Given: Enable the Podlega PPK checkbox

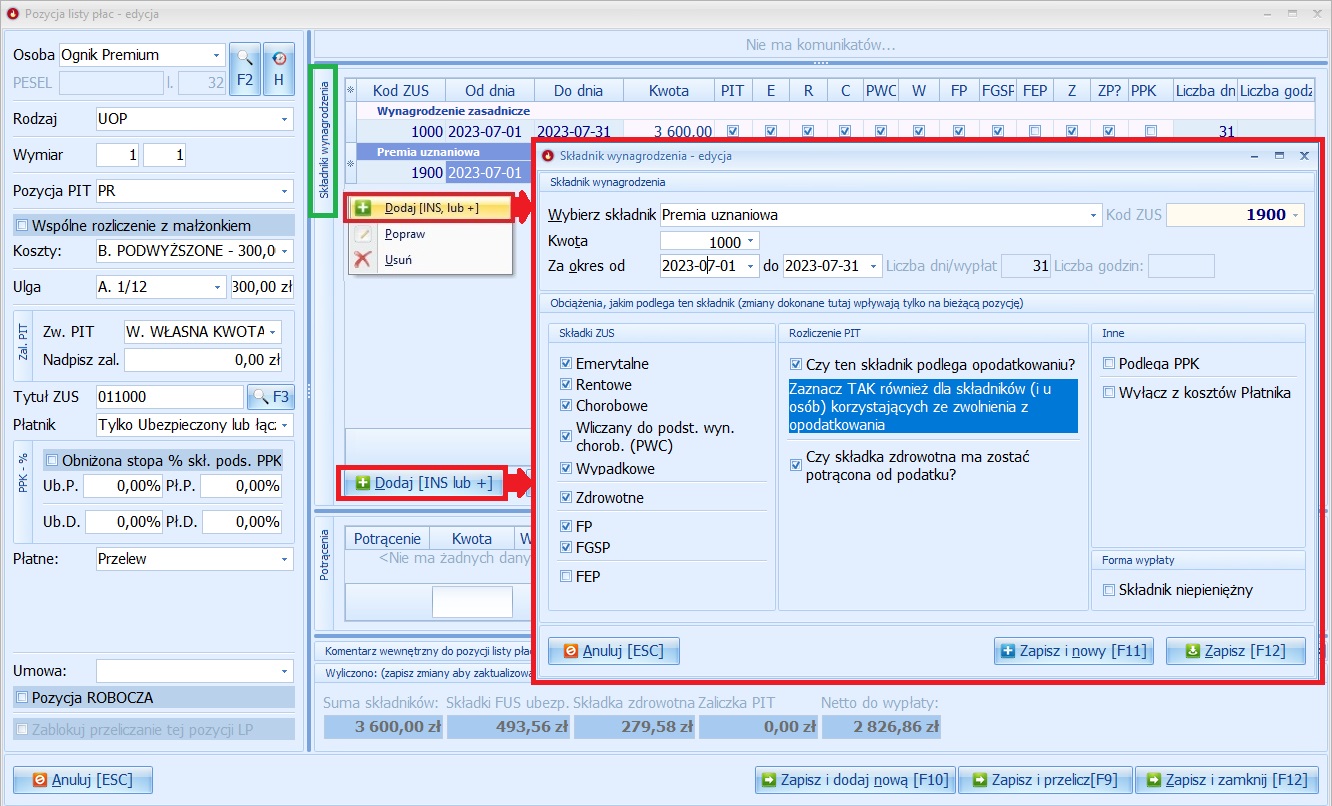Looking at the screenshot, I should click(x=1108, y=364).
